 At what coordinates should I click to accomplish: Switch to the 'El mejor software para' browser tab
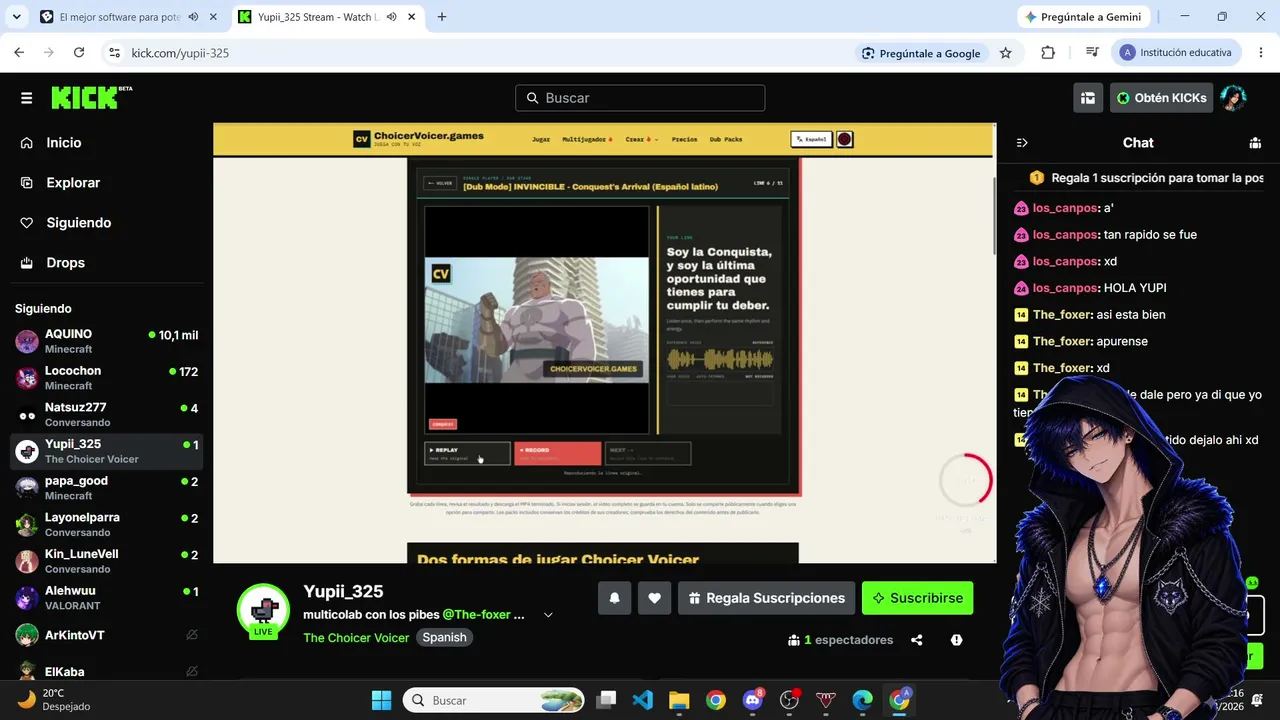(120, 17)
